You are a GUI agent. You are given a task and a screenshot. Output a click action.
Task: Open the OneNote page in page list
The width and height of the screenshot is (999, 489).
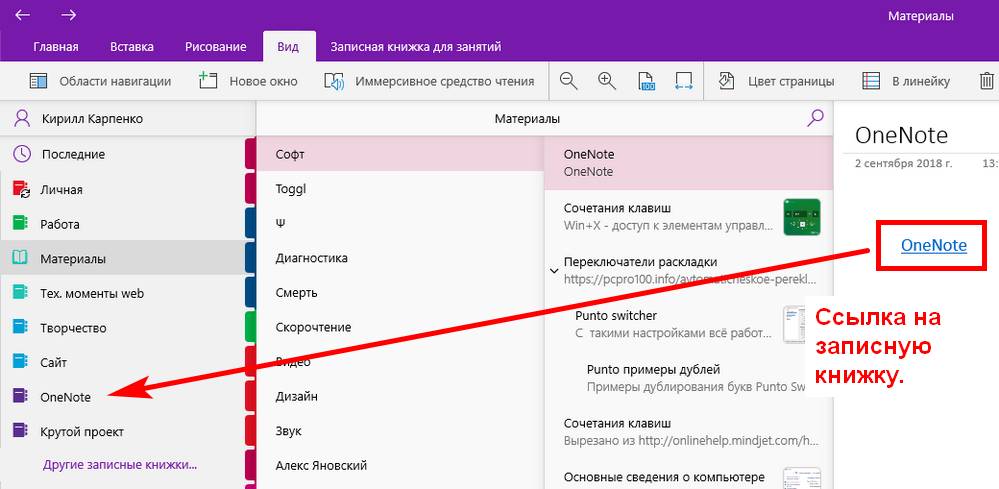pos(689,162)
